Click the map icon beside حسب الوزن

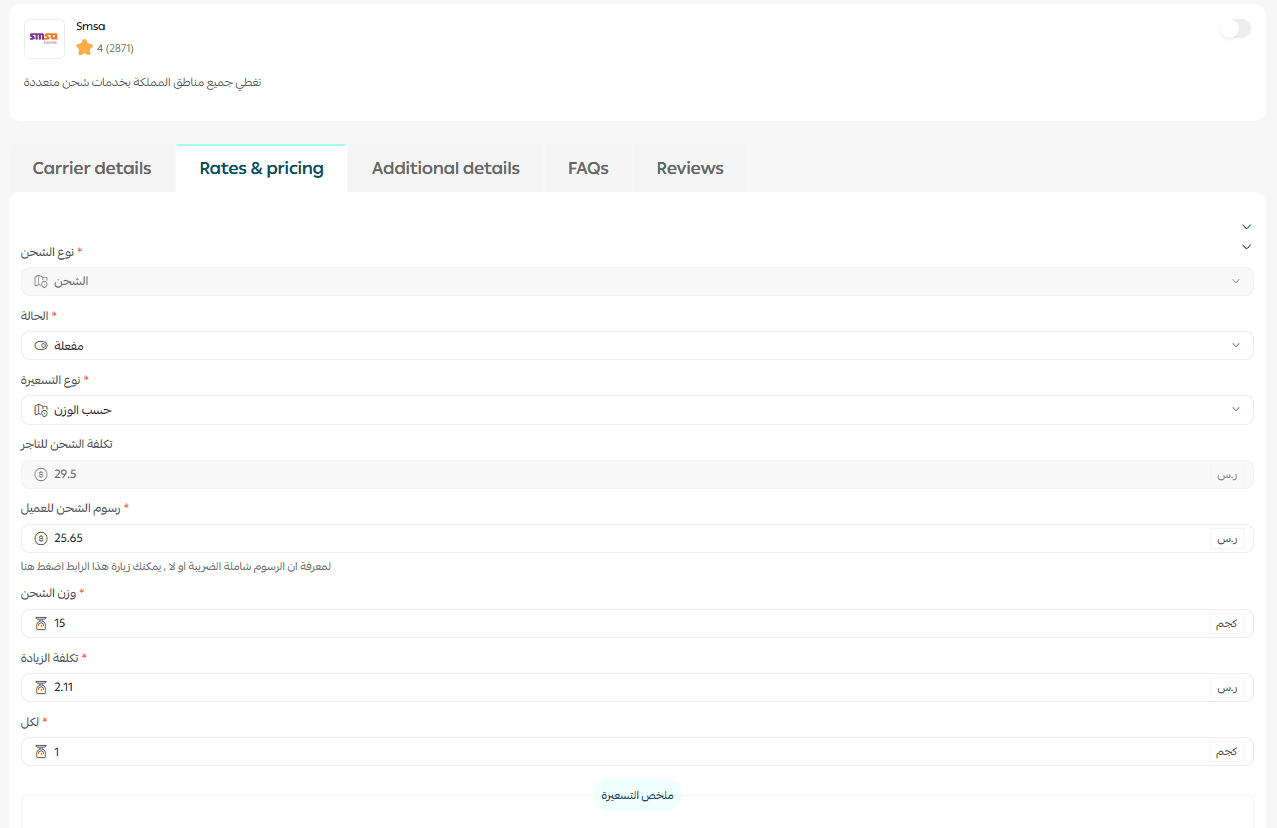(41, 410)
